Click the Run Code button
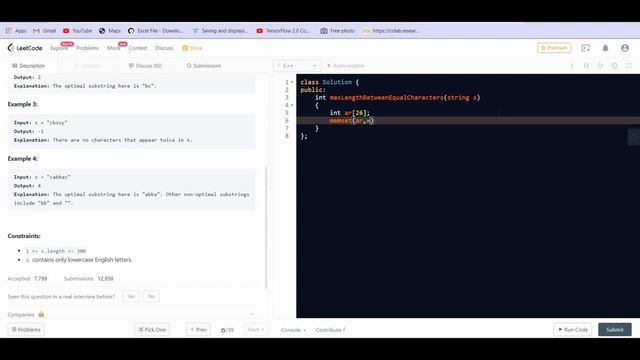The image size is (640, 360). click(573, 329)
